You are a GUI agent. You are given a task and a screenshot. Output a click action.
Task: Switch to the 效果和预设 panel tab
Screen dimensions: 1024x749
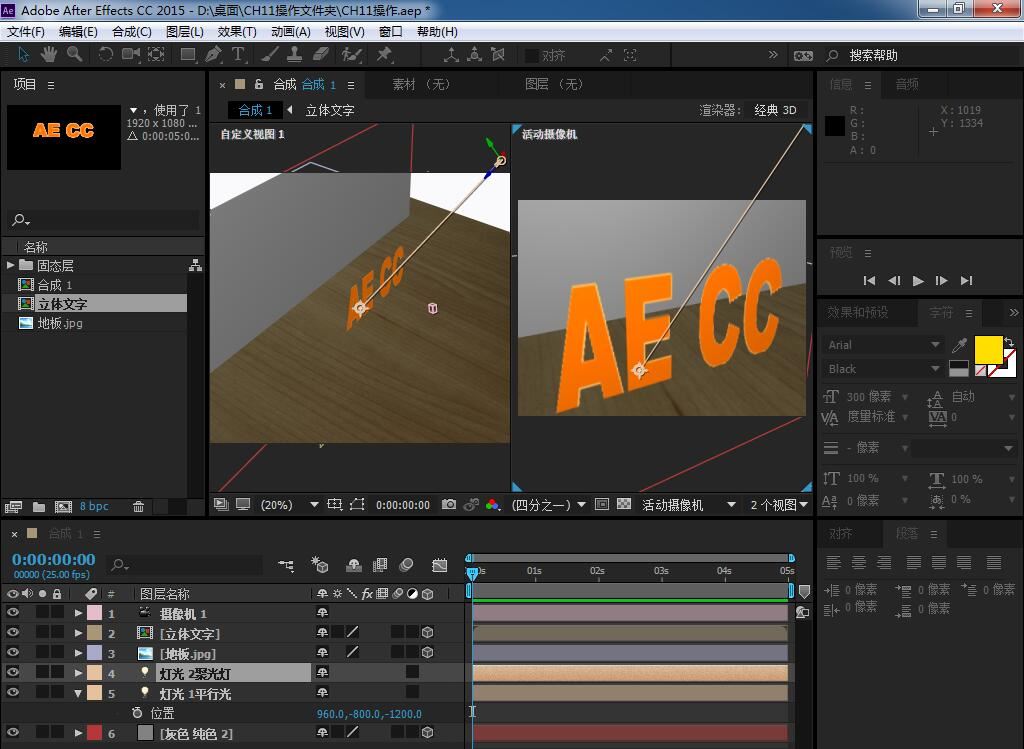857,313
